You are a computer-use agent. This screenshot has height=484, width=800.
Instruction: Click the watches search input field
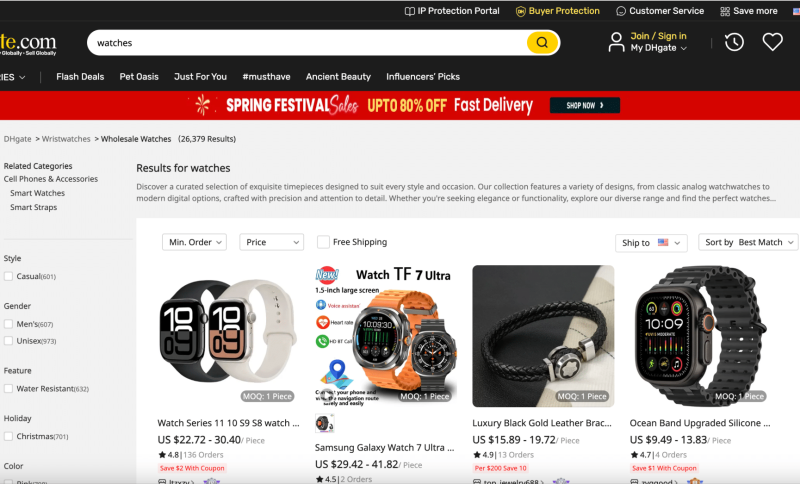(x=300, y=43)
